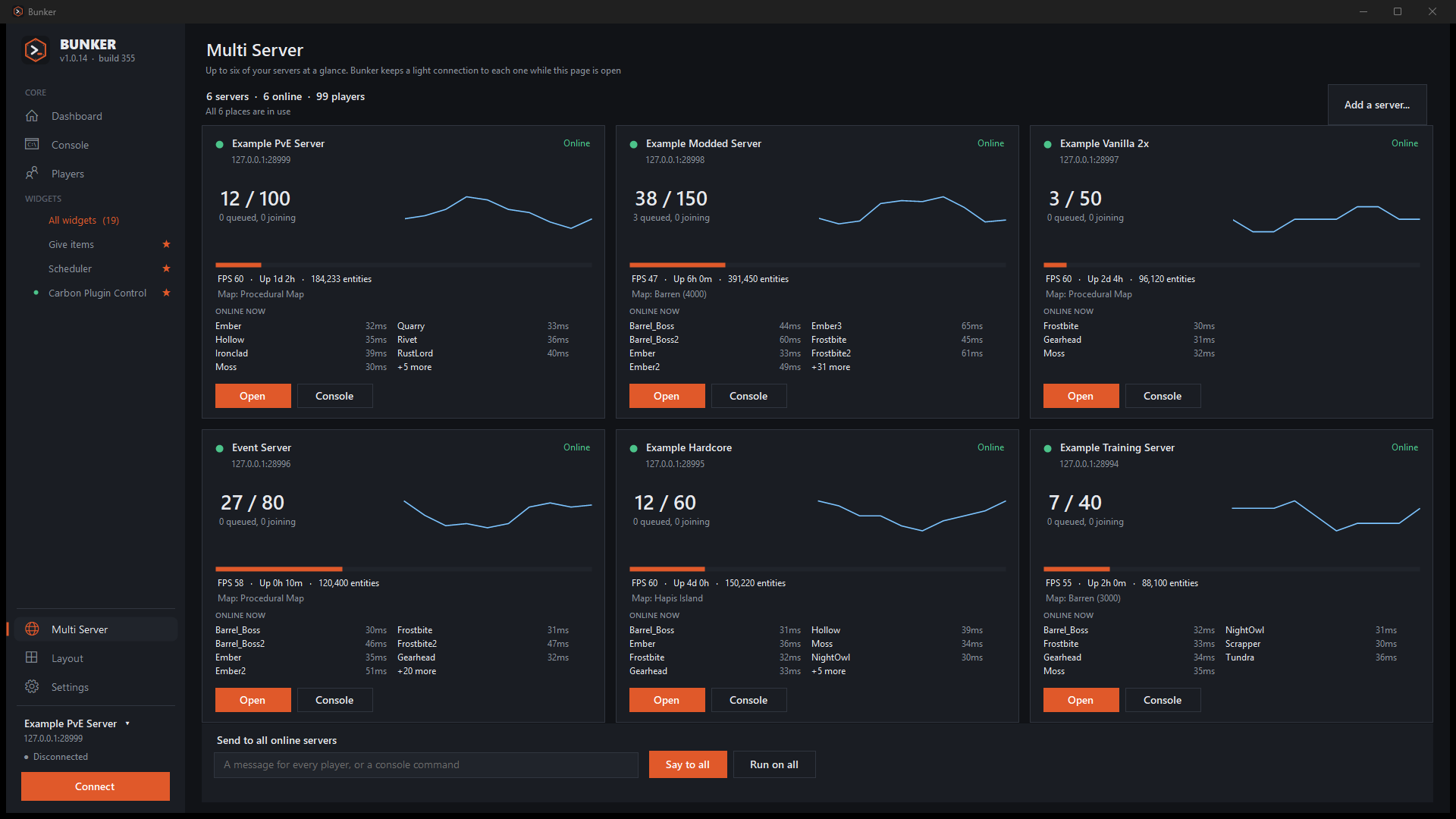This screenshot has height=819, width=1456.
Task: Click +5 more on Example PvE Server
Action: [414, 367]
